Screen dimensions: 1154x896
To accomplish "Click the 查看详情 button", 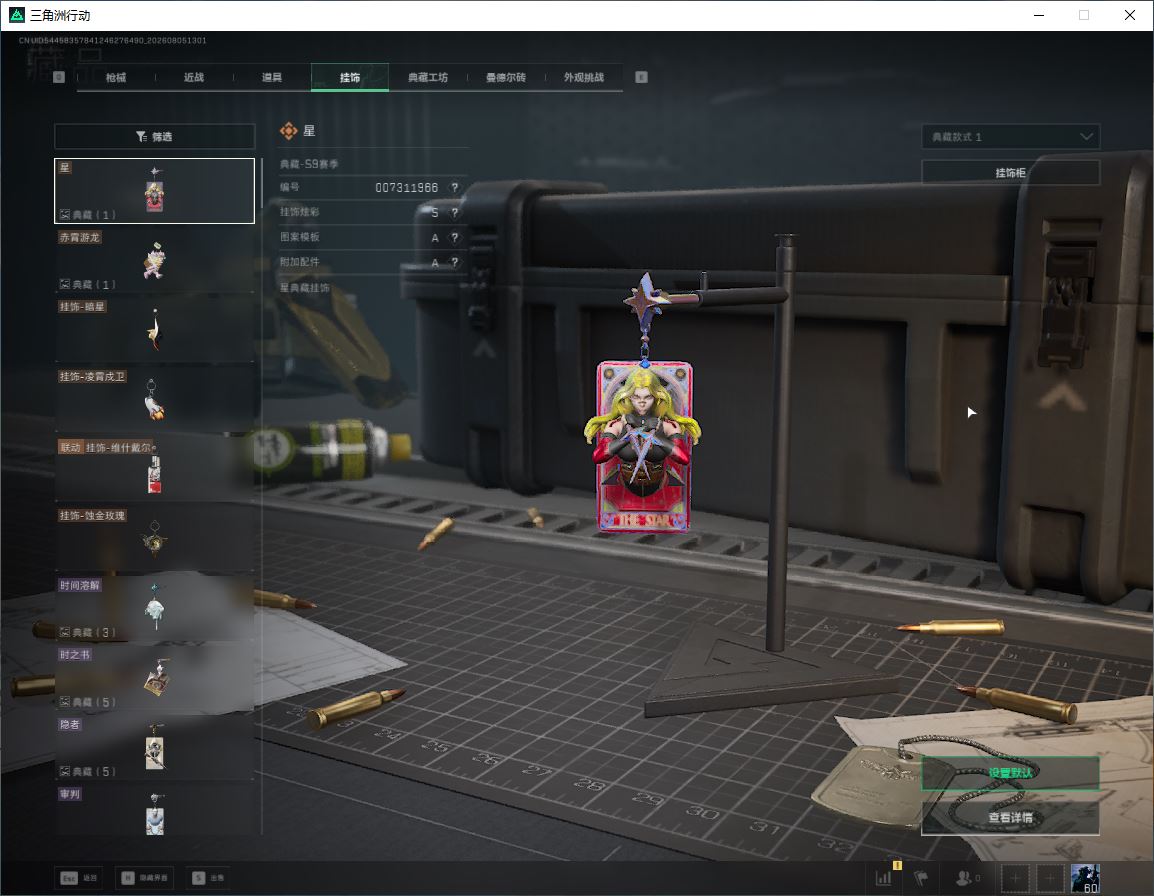I will coord(1010,818).
